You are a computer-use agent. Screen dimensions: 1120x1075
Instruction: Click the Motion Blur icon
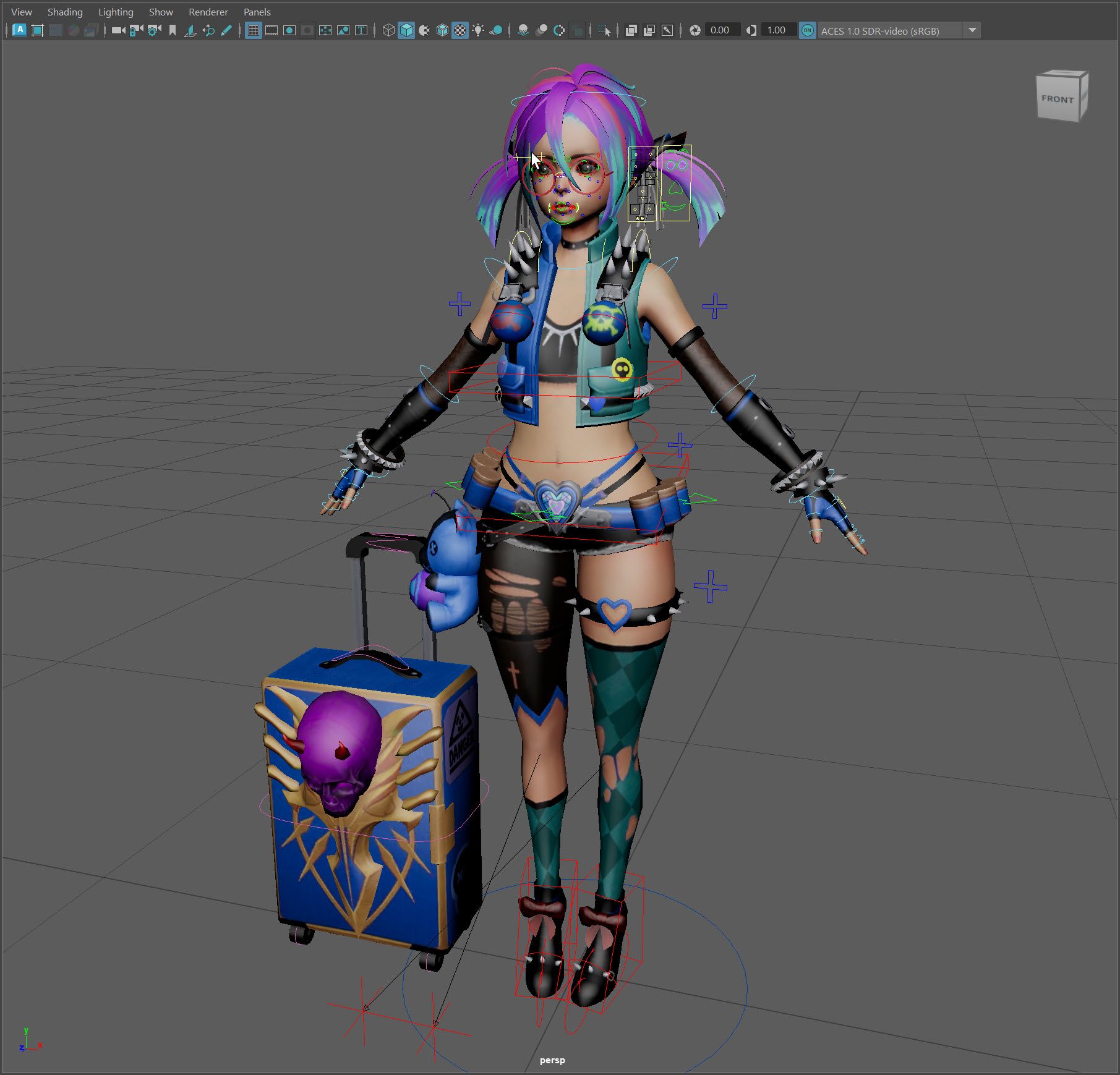(x=541, y=30)
